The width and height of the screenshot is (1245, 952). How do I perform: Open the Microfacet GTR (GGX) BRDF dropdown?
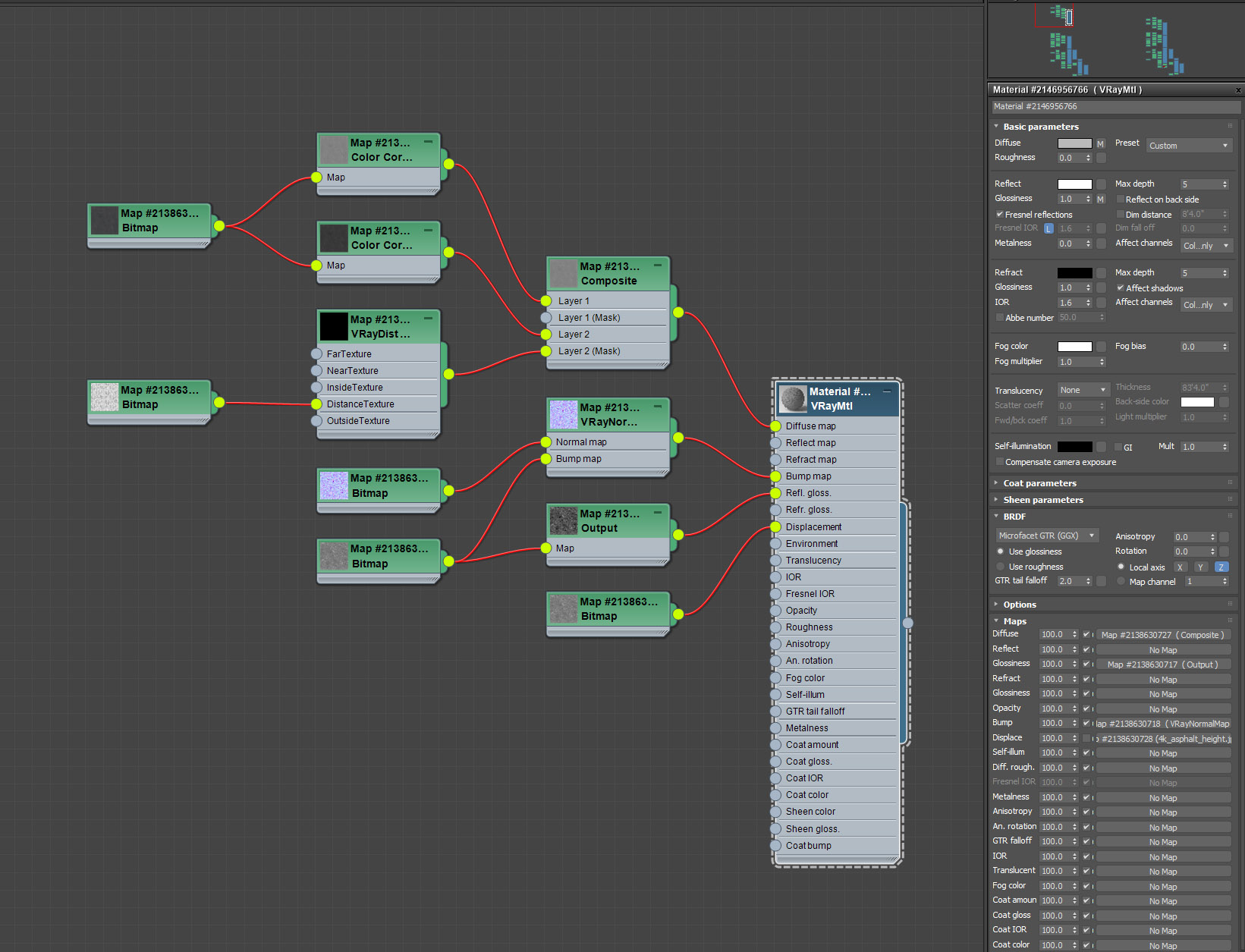(1046, 536)
